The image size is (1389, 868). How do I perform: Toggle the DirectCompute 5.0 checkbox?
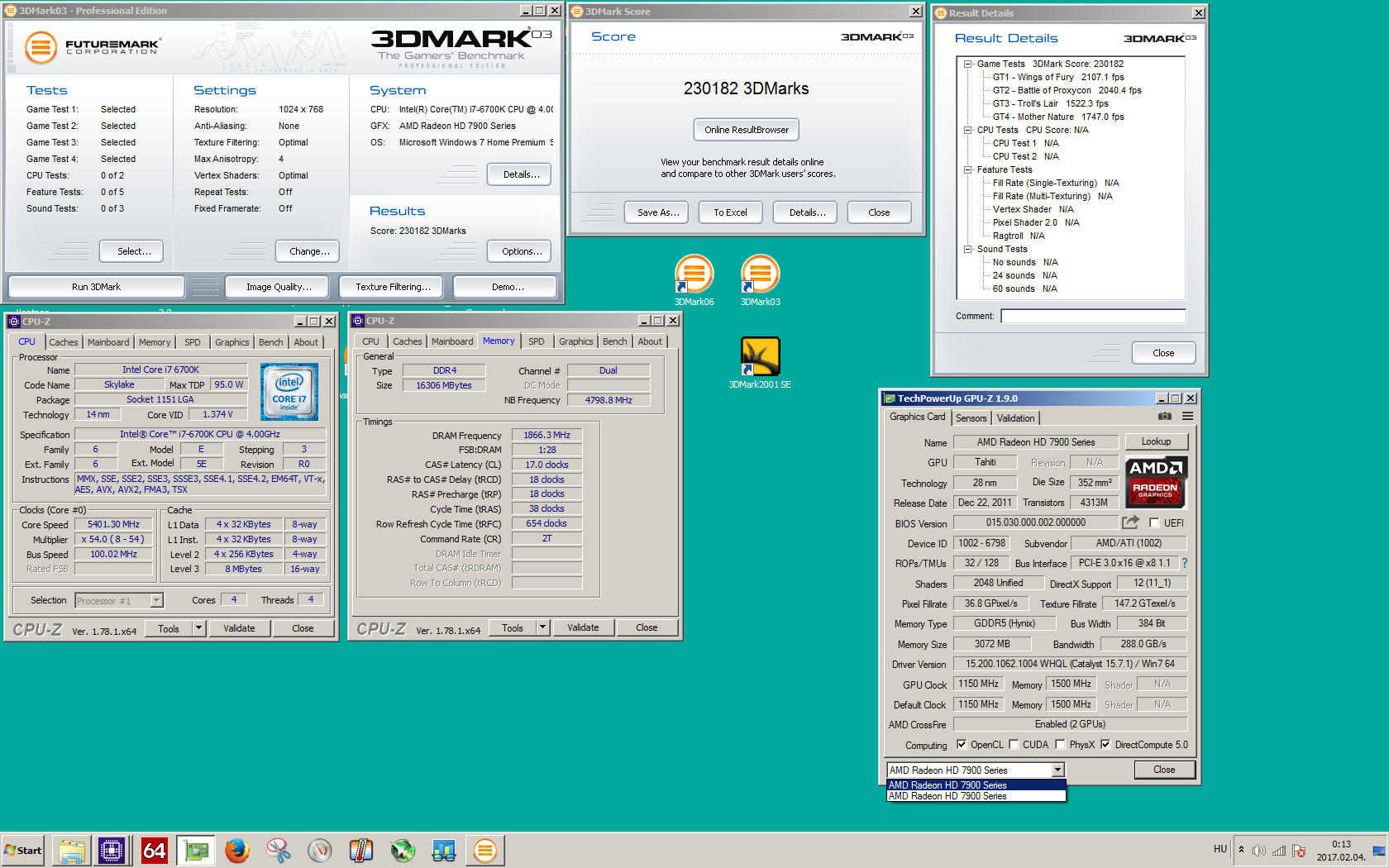click(1105, 745)
